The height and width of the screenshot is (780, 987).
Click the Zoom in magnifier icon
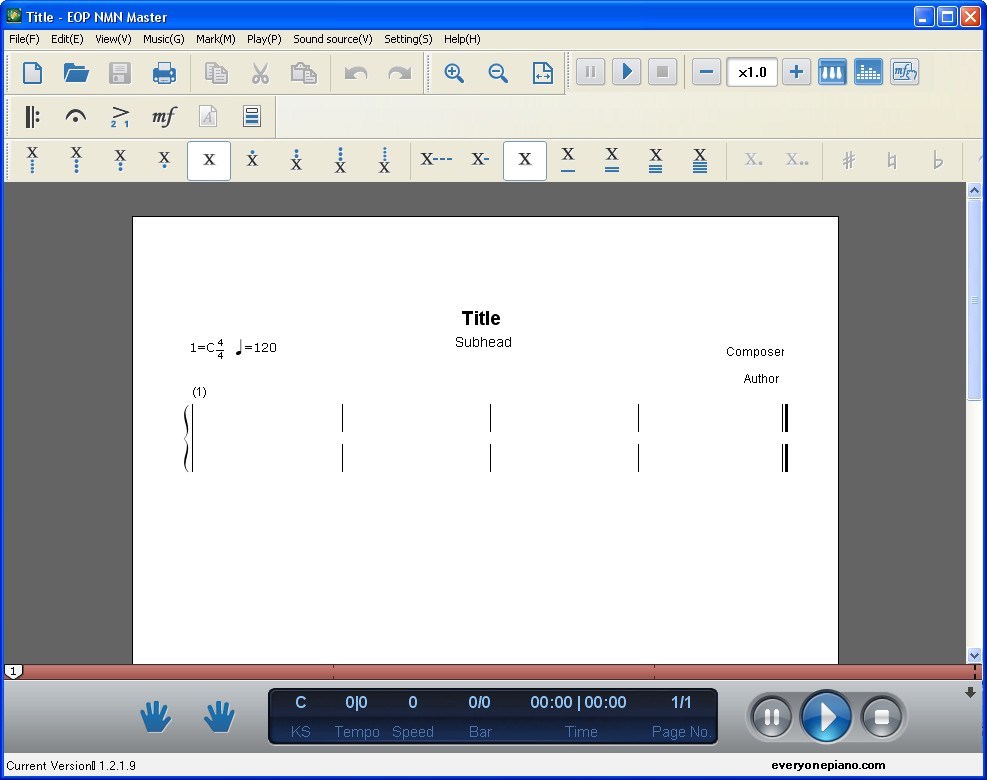click(x=454, y=73)
